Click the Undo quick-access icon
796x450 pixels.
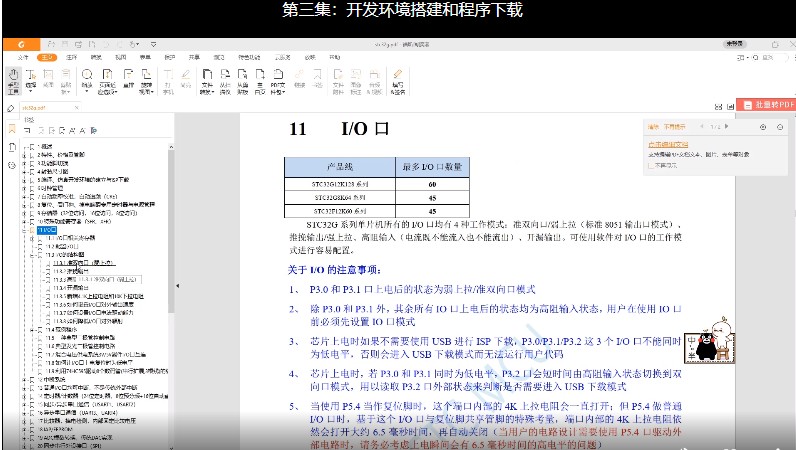[x=106, y=45]
